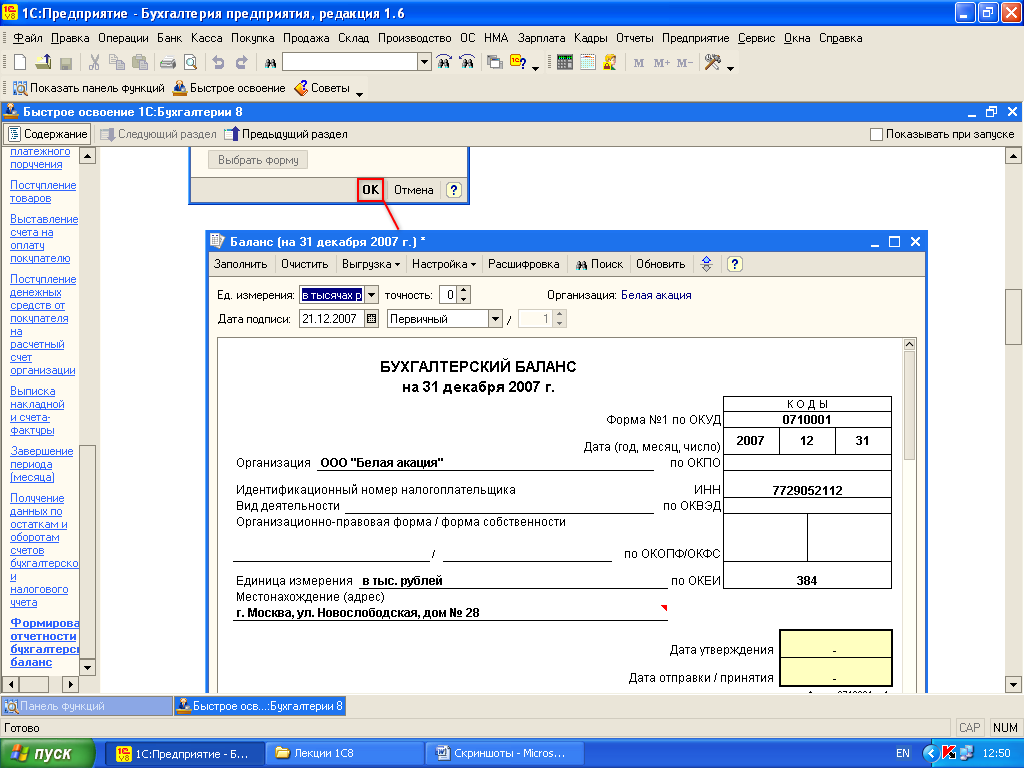Screen dimensions: 1024x768
Task: Click EN language indicator in tray
Action: pyautogui.click(x=903, y=754)
